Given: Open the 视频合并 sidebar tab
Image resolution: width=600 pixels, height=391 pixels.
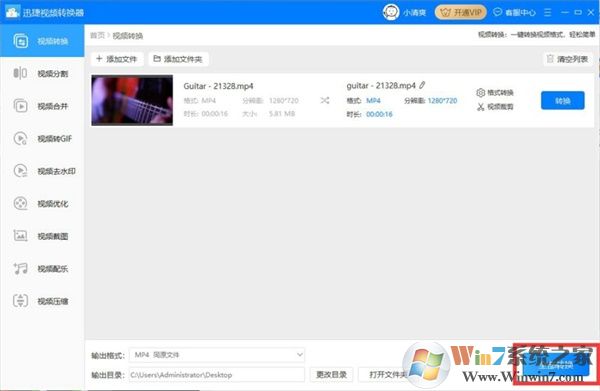Looking at the screenshot, I should (x=42, y=106).
